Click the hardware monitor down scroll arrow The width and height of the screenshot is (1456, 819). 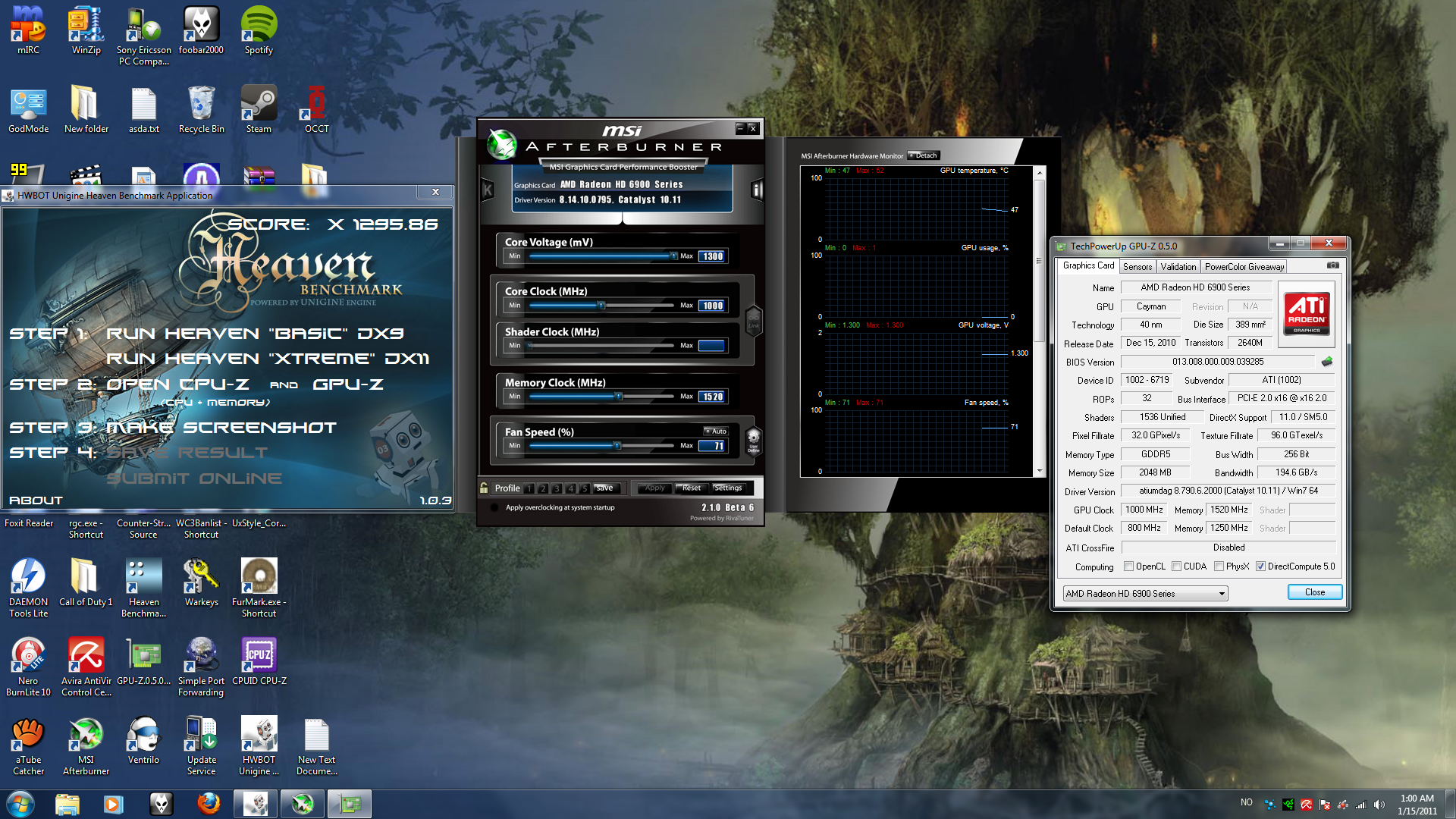tap(1039, 471)
